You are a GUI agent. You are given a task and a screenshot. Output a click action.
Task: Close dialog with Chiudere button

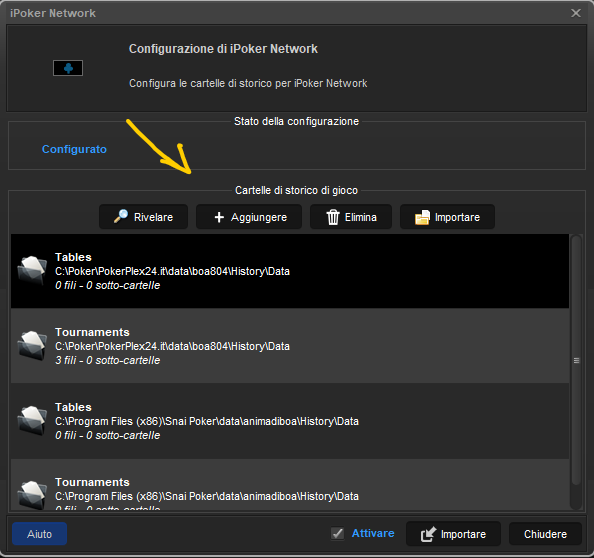tap(545, 534)
